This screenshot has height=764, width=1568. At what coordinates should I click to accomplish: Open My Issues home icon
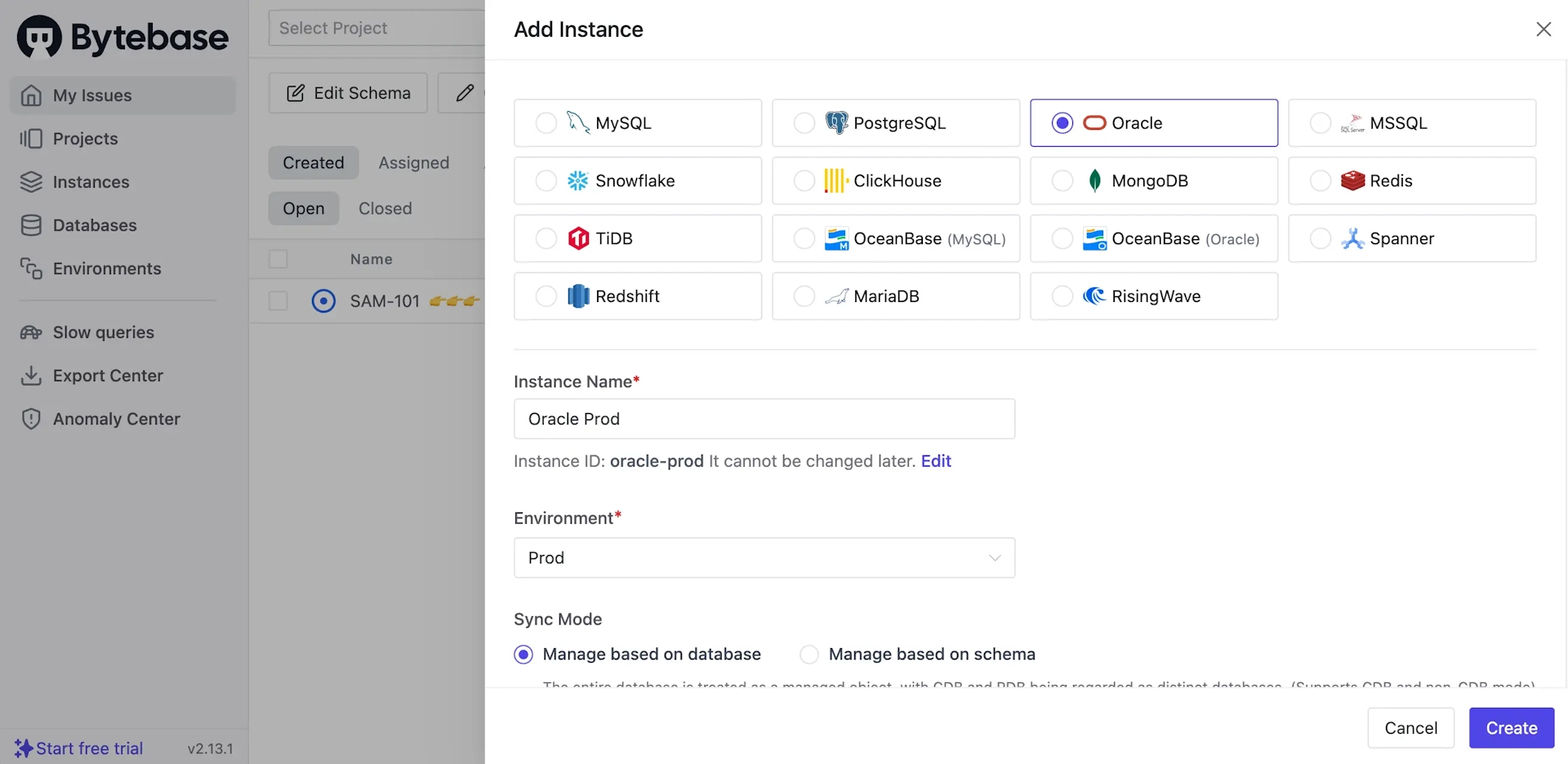click(31, 95)
